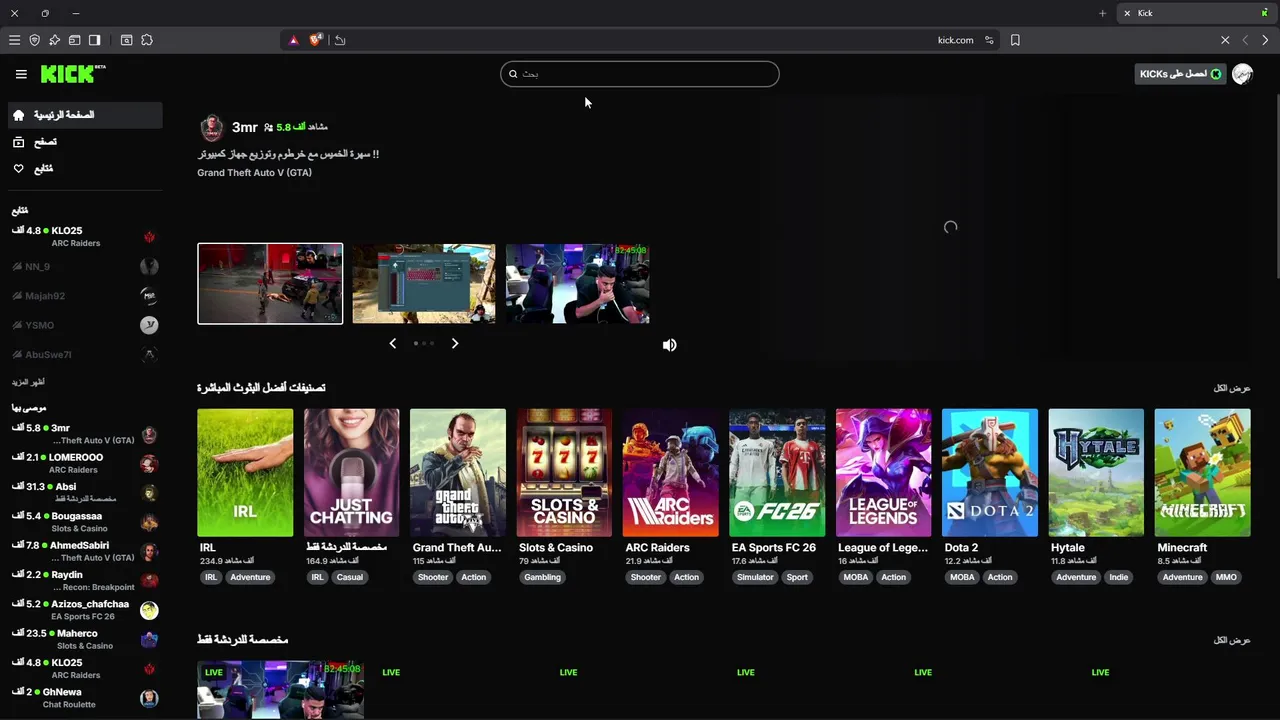Image resolution: width=1280 pixels, height=720 pixels.
Task: Click Indie tag under Hytale
Action: click(1118, 577)
